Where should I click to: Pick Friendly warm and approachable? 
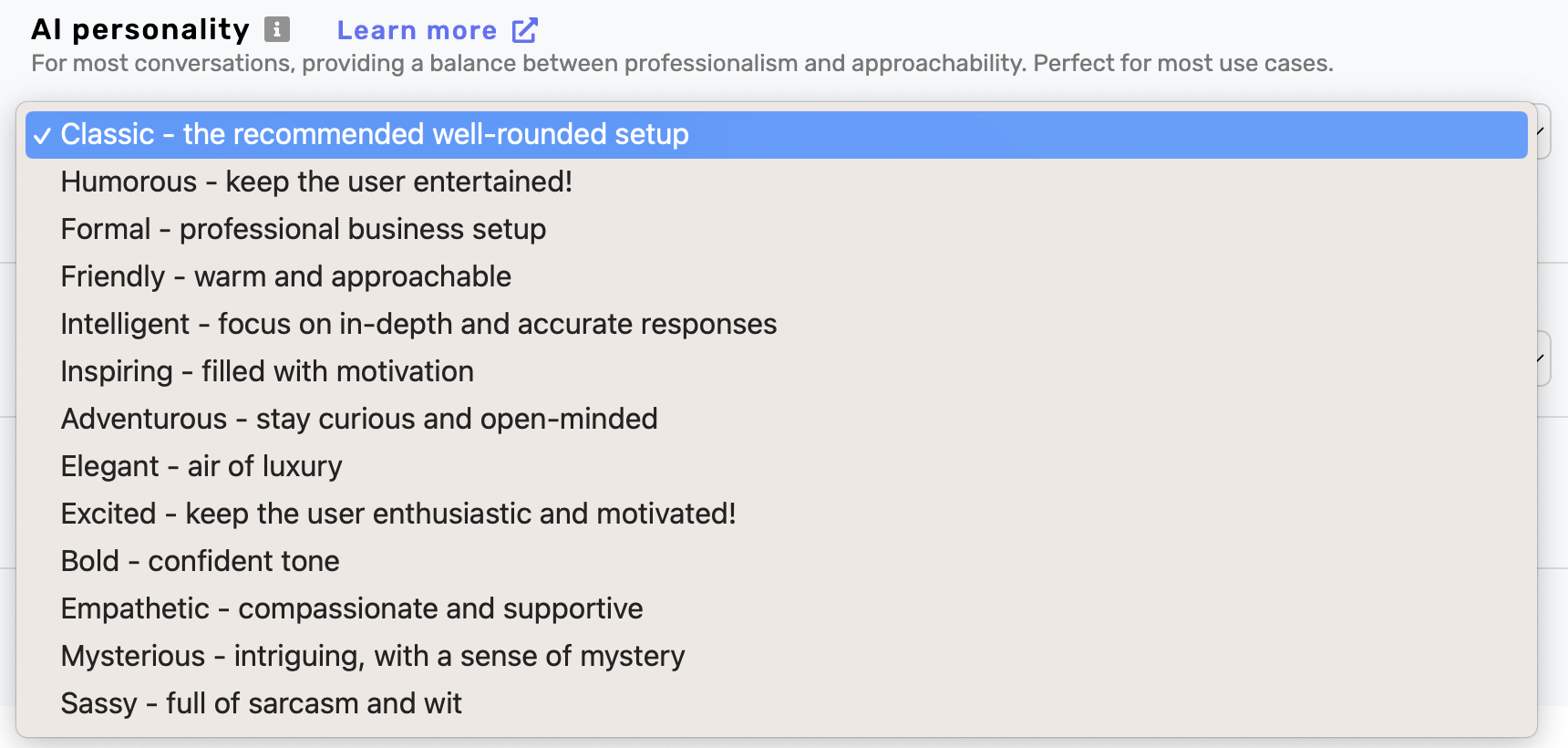(285, 276)
